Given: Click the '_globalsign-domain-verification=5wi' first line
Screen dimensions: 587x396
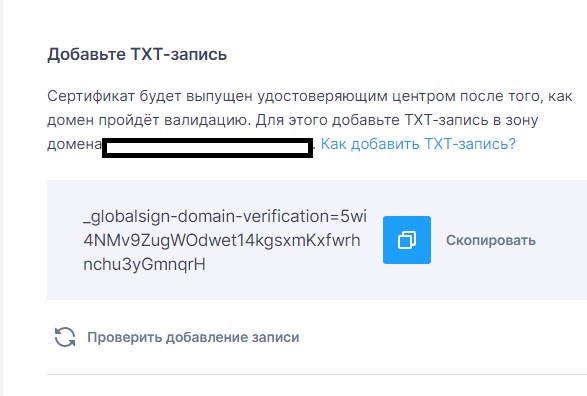Looking at the screenshot, I should pos(225,216).
